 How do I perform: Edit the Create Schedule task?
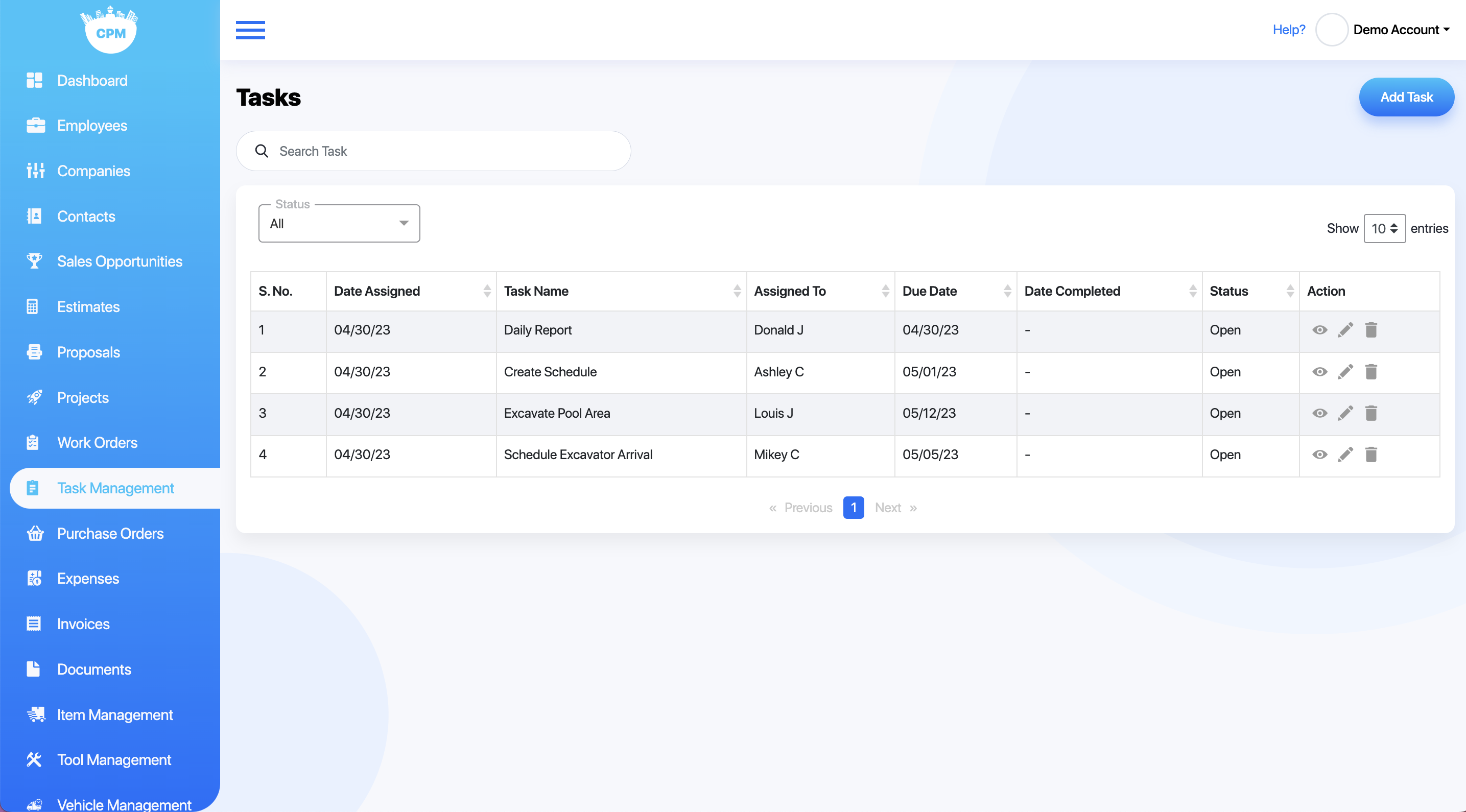tap(1345, 372)
